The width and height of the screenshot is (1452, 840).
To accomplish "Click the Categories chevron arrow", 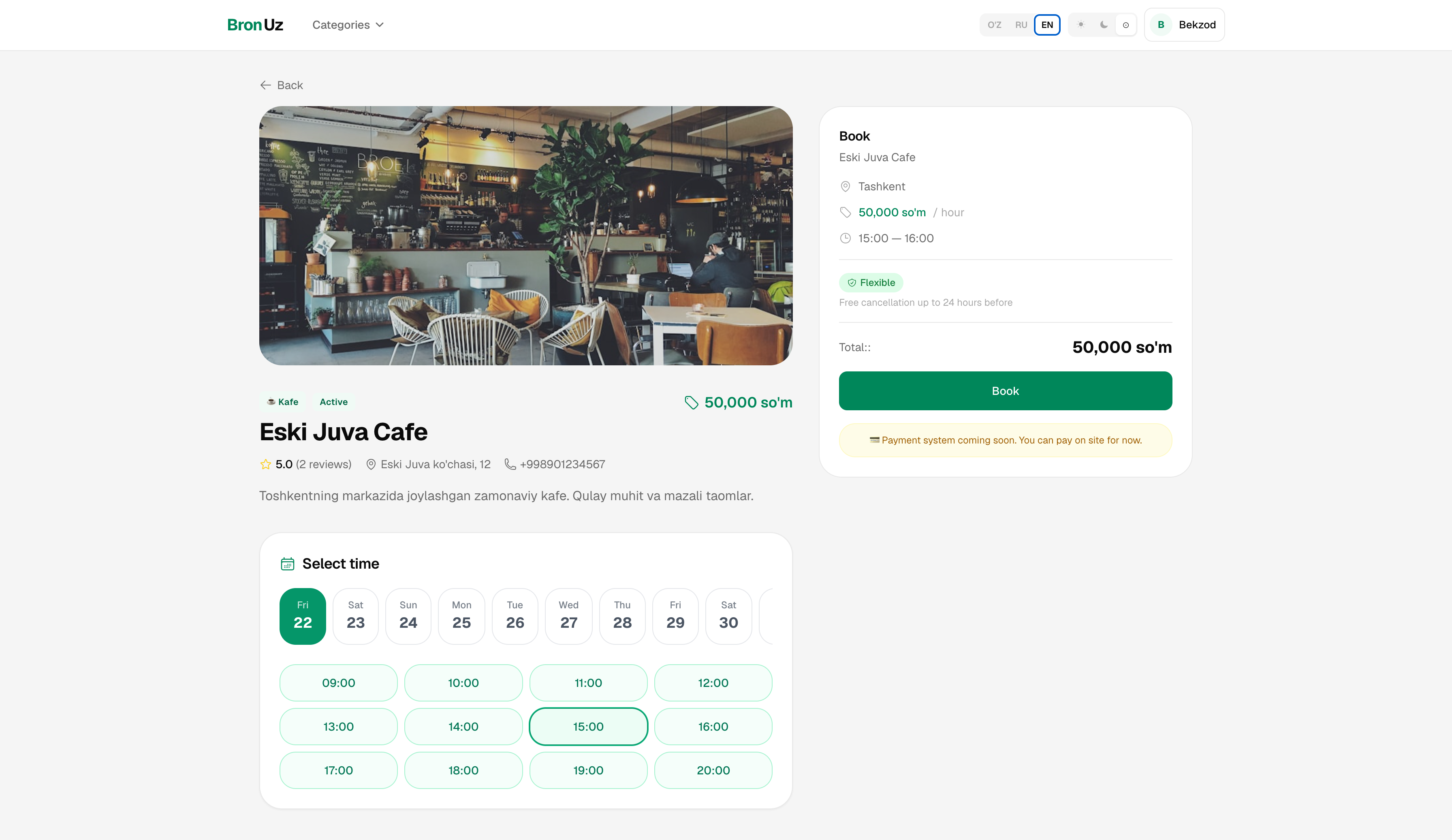I will [379, 25].
